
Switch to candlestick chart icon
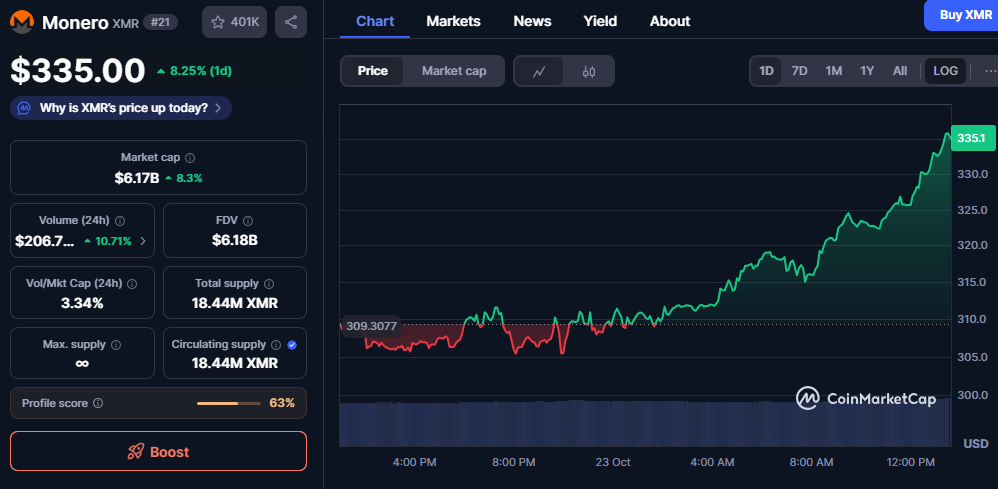[x=589, y=71]
